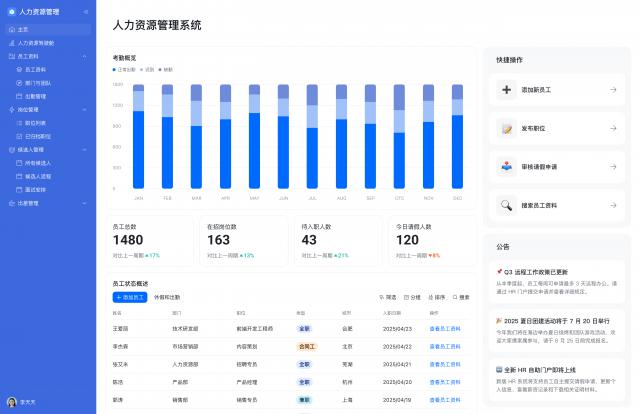Click the 添加新员工 plus icon
This screenshot has width=640, height=414.
(506, 90)
